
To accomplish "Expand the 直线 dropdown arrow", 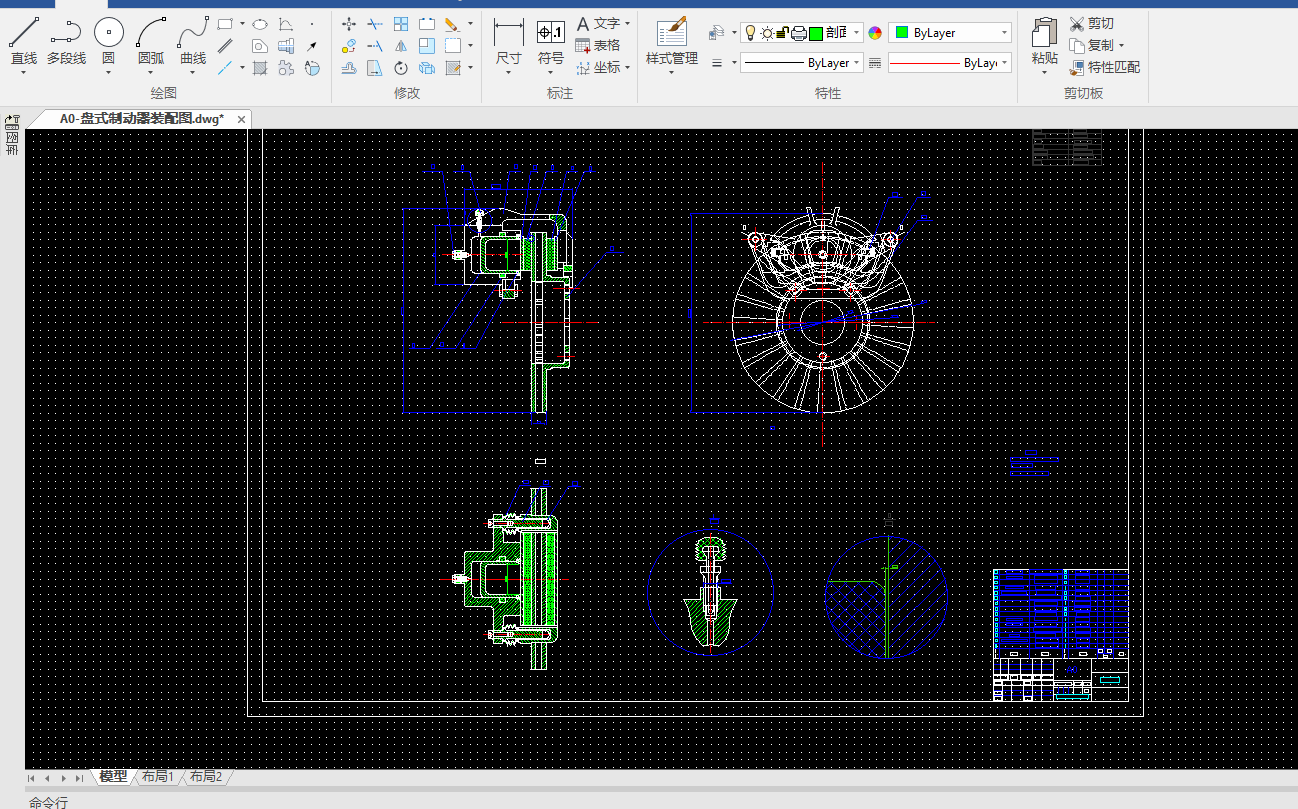I will [23, 72].
